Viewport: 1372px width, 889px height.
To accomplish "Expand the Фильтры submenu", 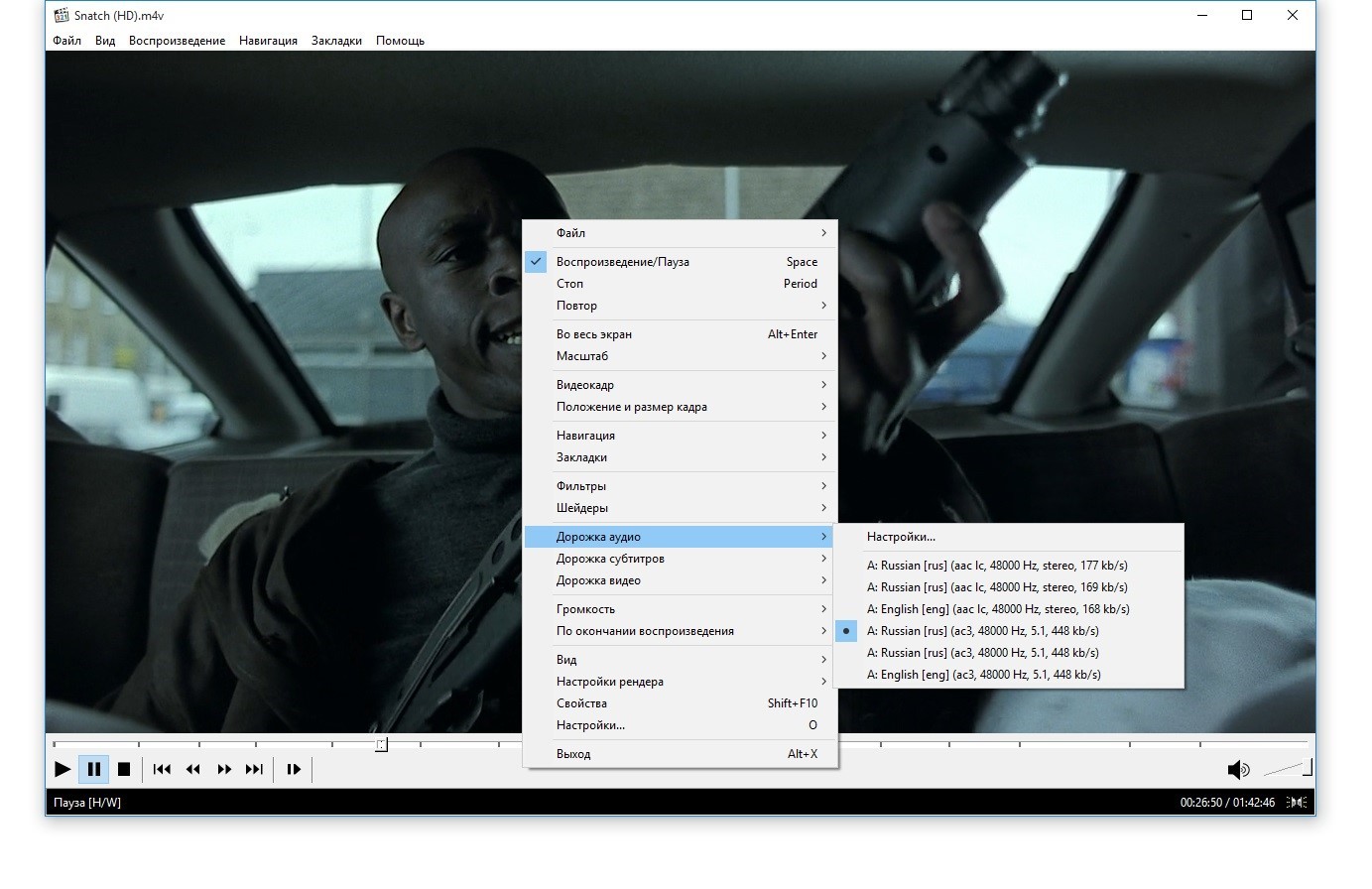I will [x=681, y=486].
